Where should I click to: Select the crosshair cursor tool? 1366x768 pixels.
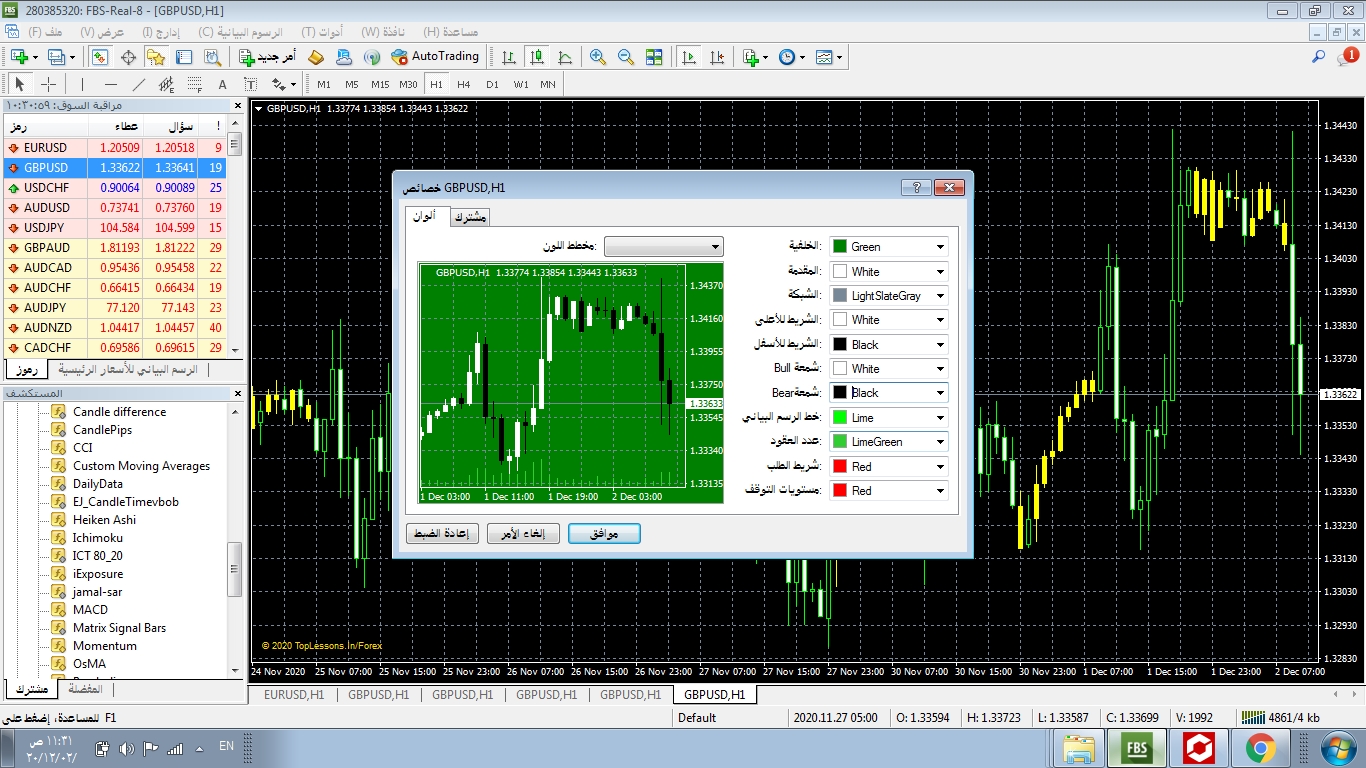(48, 84)
